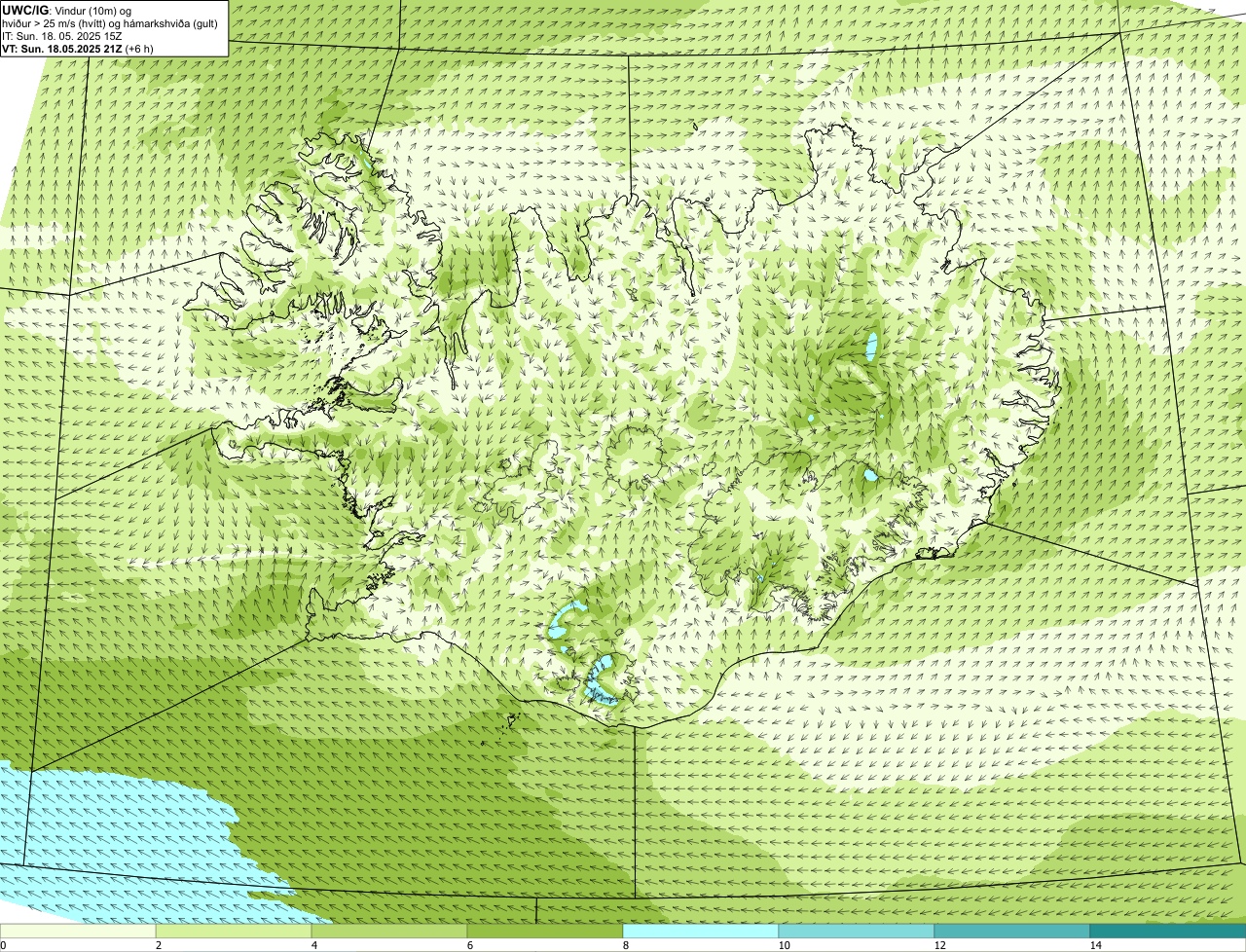Click the legend label "2"
This screenshot has height=952, width=1246.
[x=158, y=945]
